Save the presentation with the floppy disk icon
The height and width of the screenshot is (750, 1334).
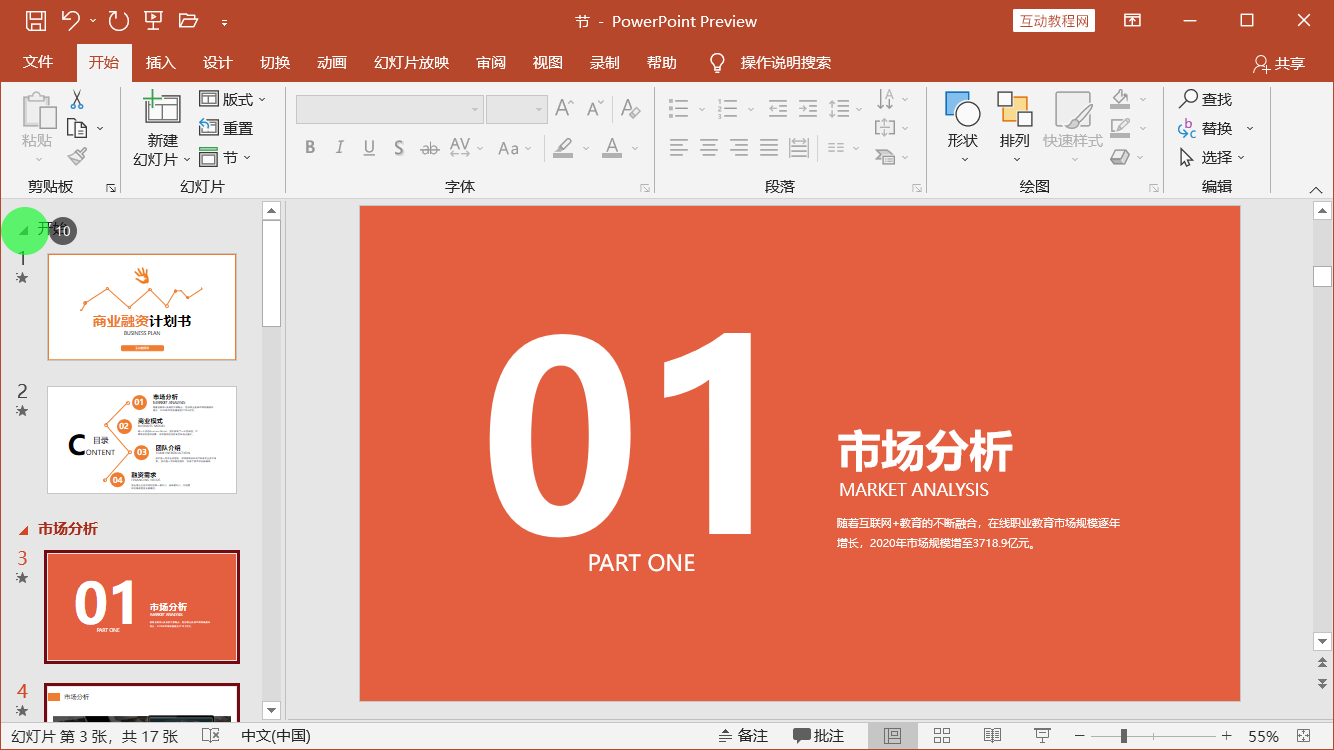point(35,20)
